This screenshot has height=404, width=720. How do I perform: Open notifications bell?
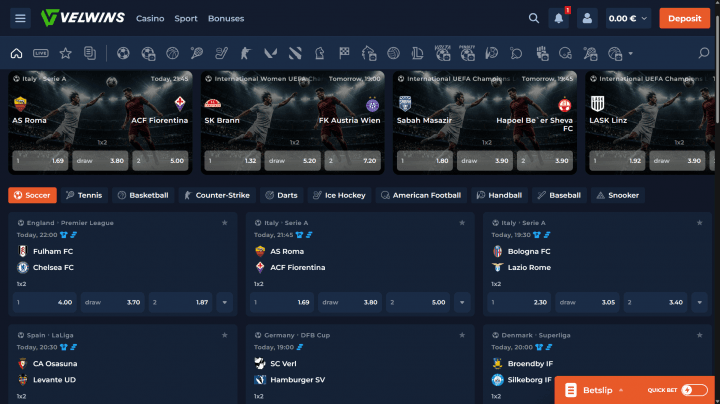[x=559, y=18]
